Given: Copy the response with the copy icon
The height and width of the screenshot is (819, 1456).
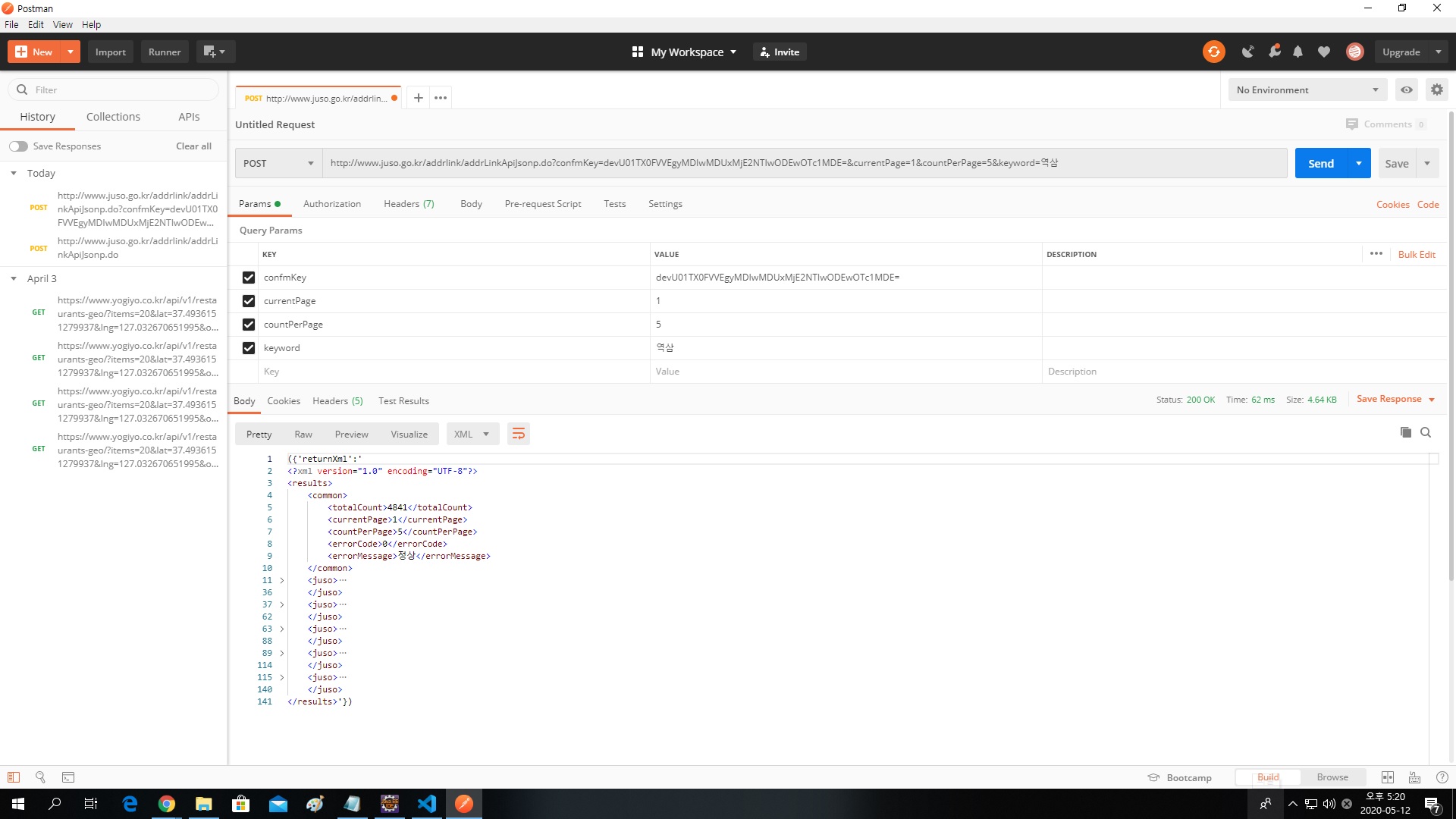Looking at the screenshot, I should (1405, 432).
